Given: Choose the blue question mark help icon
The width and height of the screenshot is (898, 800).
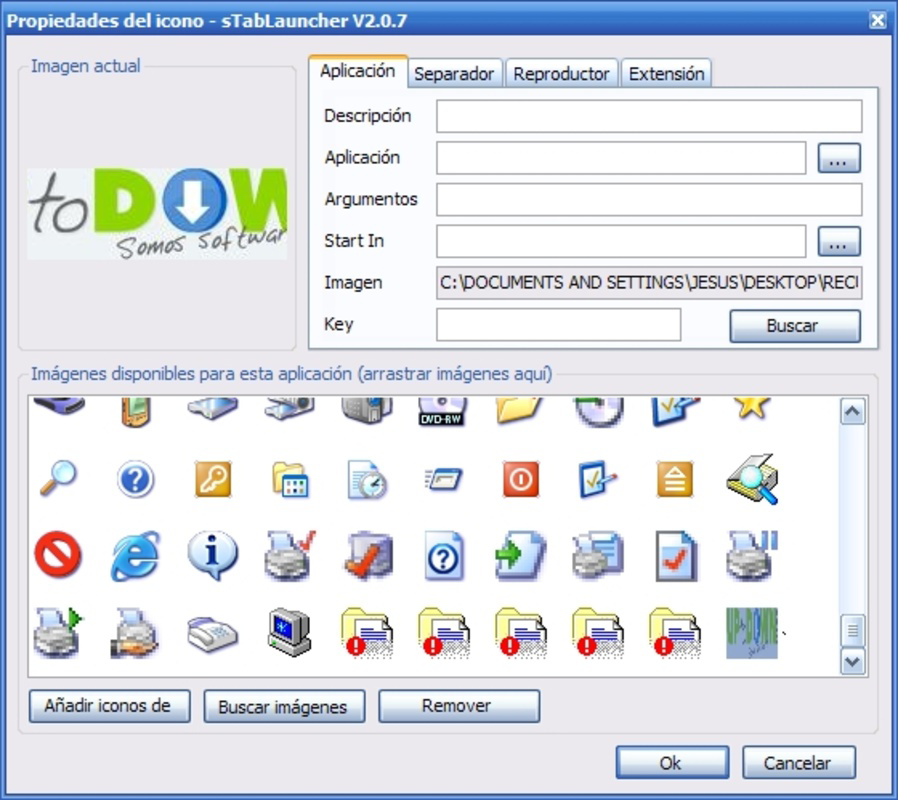Looking at the screenshot, I should click(134, 480).
